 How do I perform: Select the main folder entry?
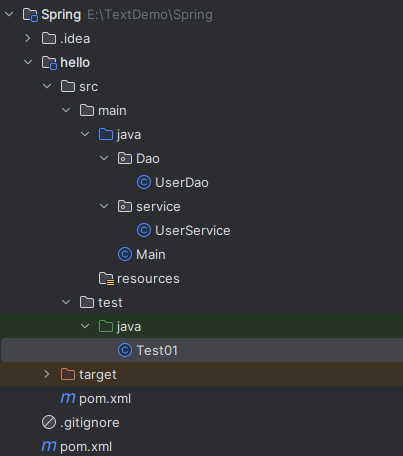[201, 110]
